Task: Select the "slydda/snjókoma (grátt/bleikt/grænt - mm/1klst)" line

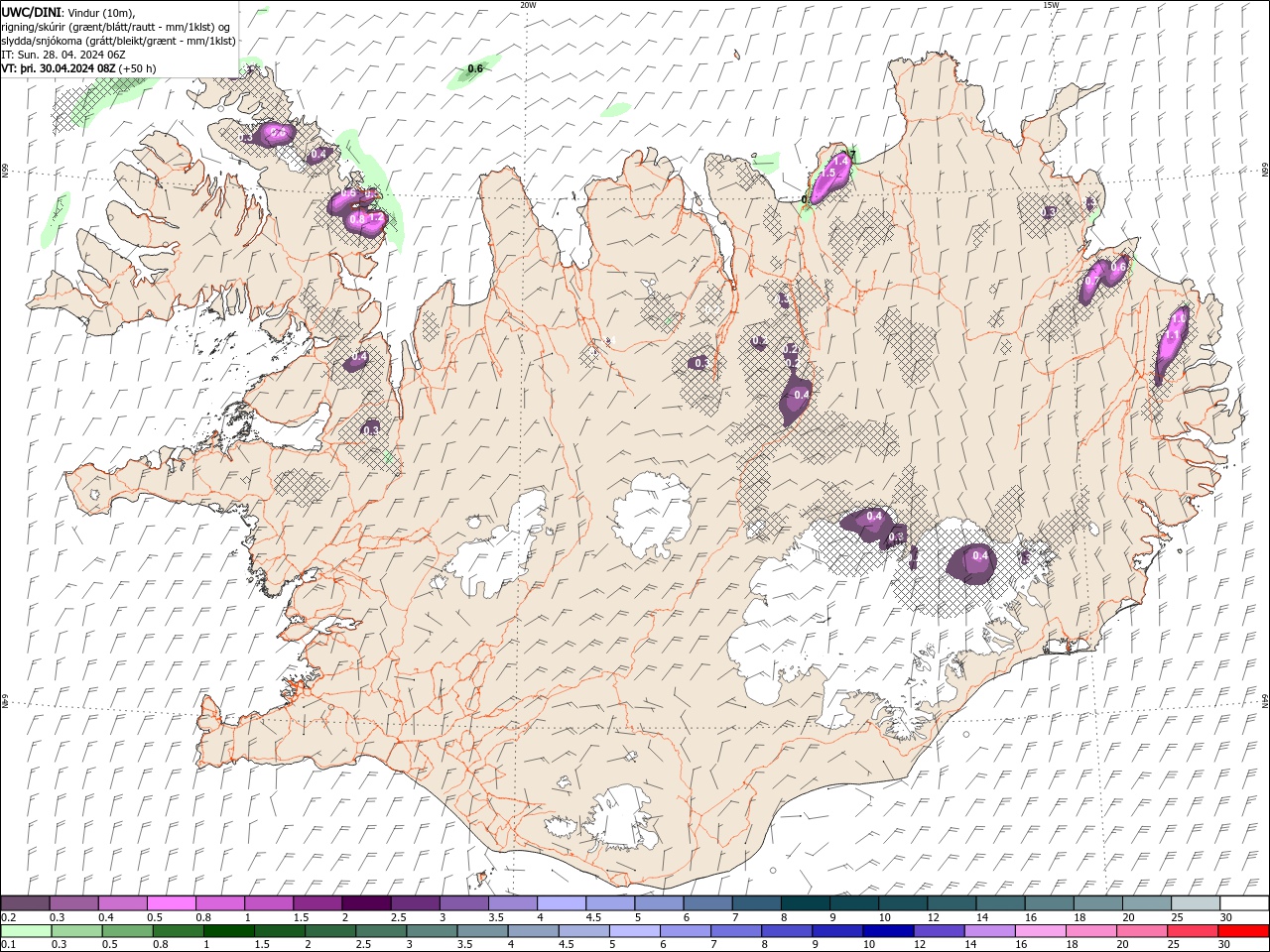Action: pyautogui.click(x=119, y=40)
